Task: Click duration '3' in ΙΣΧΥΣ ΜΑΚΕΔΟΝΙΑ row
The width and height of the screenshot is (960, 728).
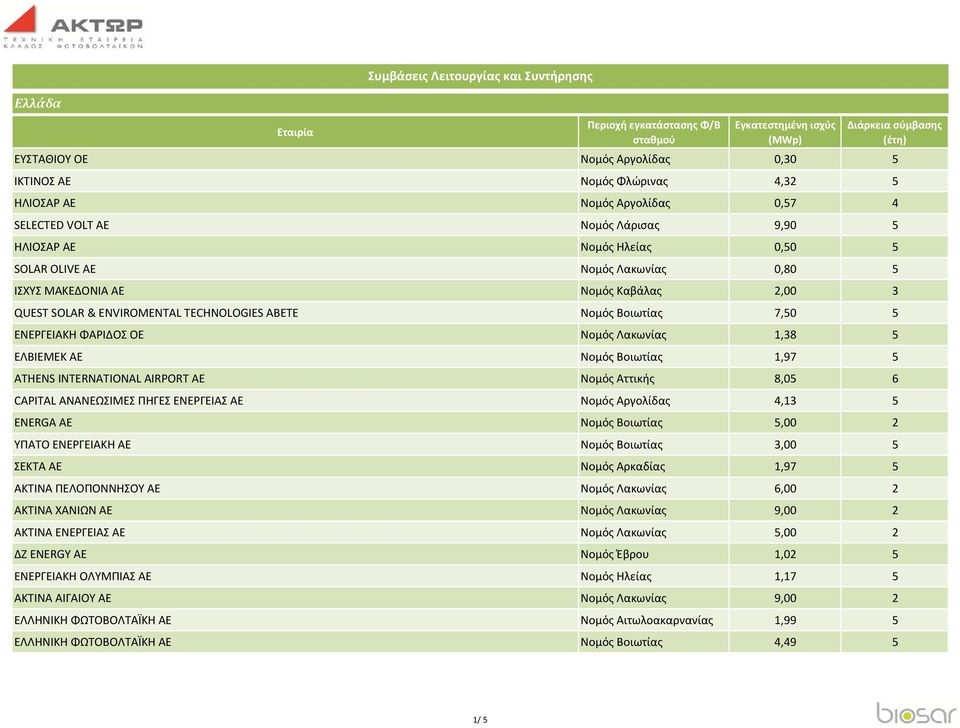Action: click(894, 291)
